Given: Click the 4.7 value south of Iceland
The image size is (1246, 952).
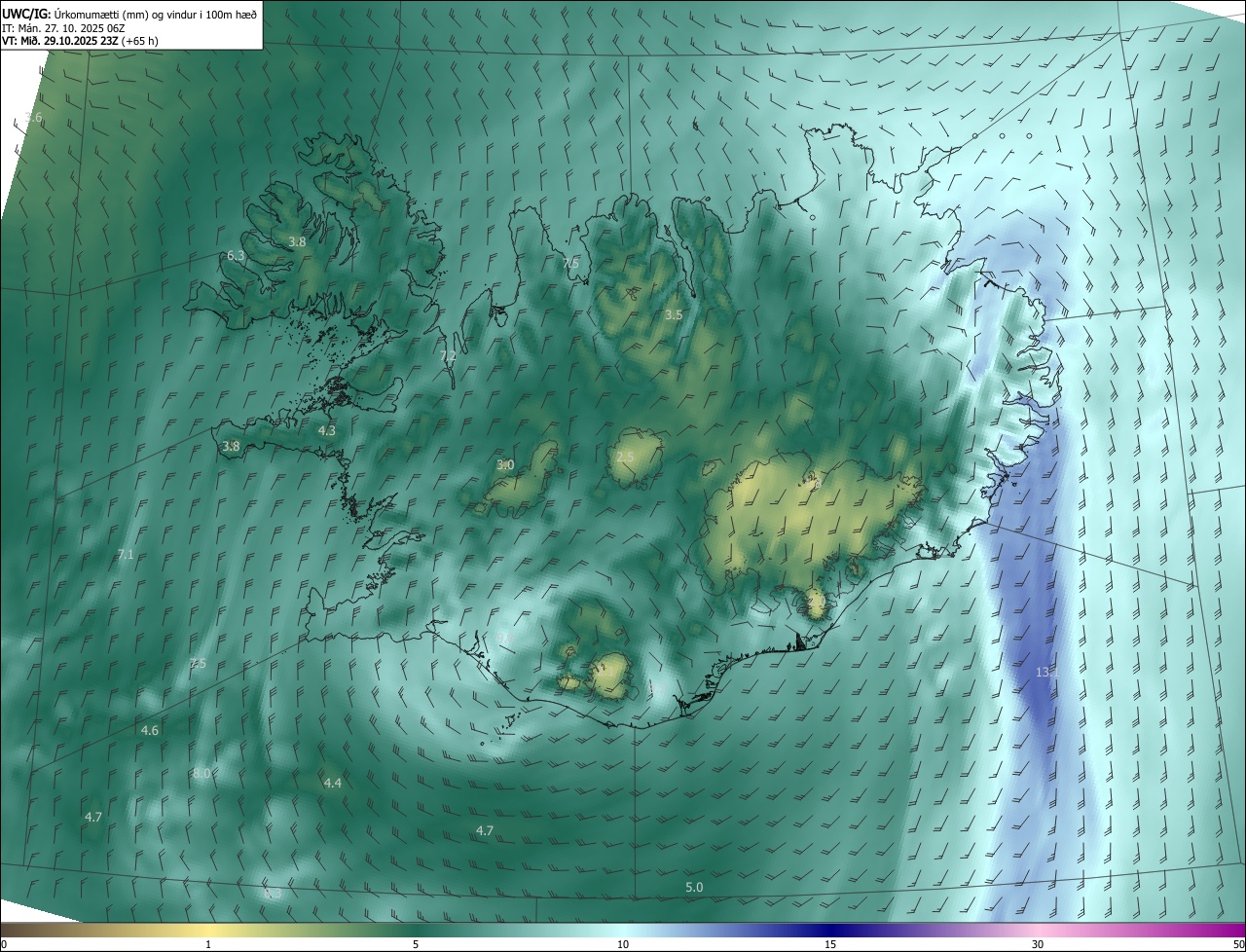Looking at the screenshot, I should [485, 831].
